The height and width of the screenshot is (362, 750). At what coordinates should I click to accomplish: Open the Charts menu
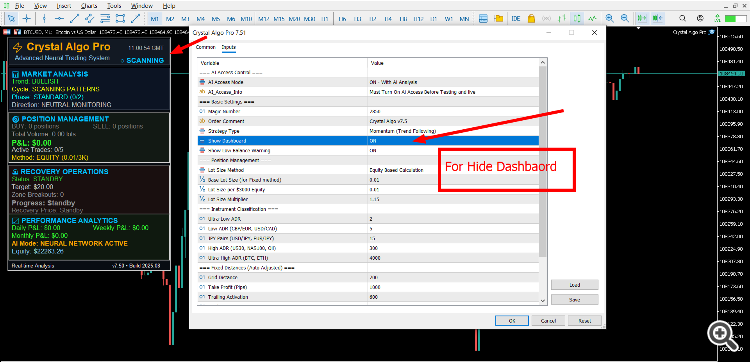click(88, 6)
